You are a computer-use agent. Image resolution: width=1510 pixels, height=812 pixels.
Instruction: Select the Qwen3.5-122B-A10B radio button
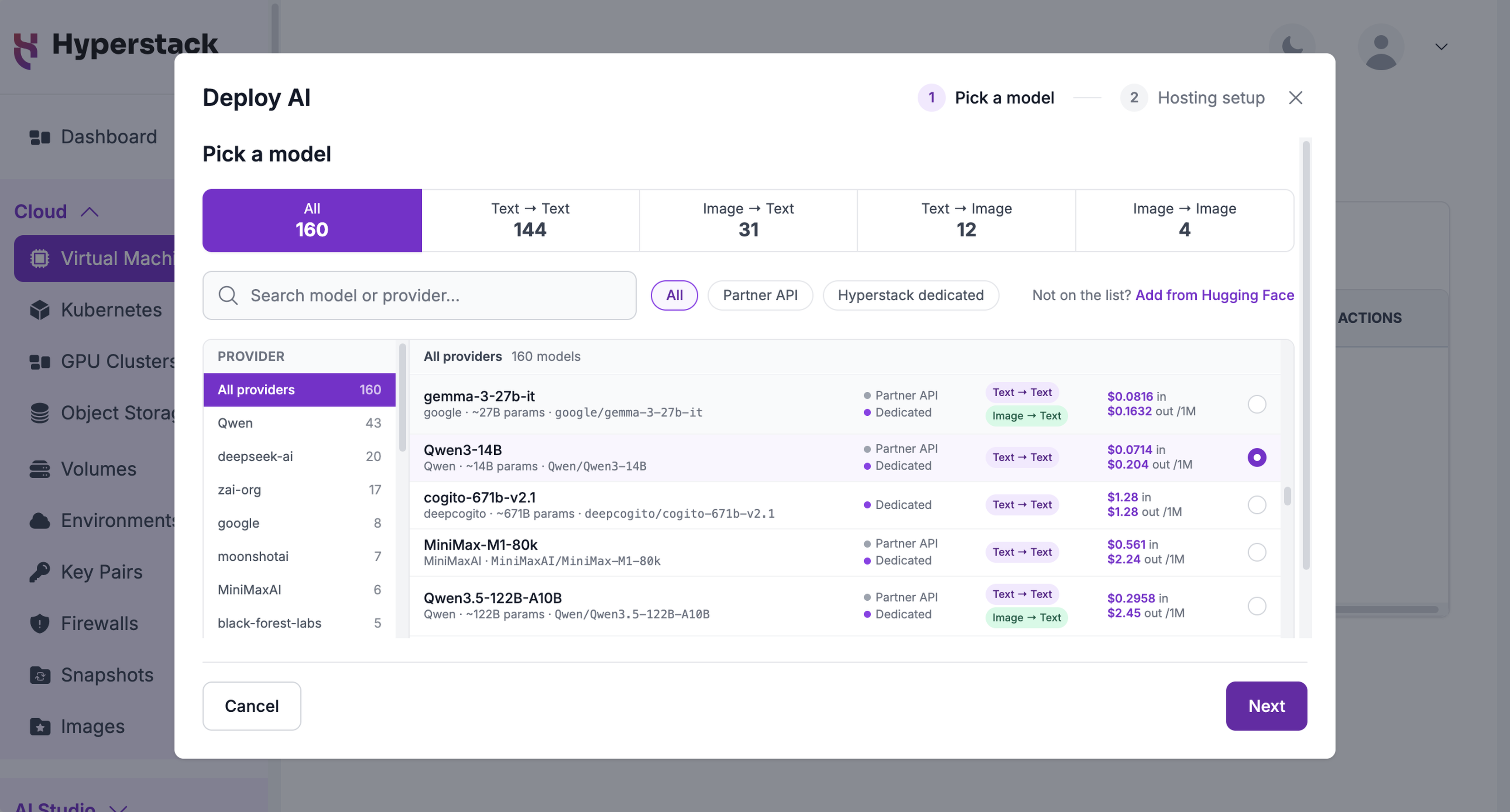point(1257,606)
